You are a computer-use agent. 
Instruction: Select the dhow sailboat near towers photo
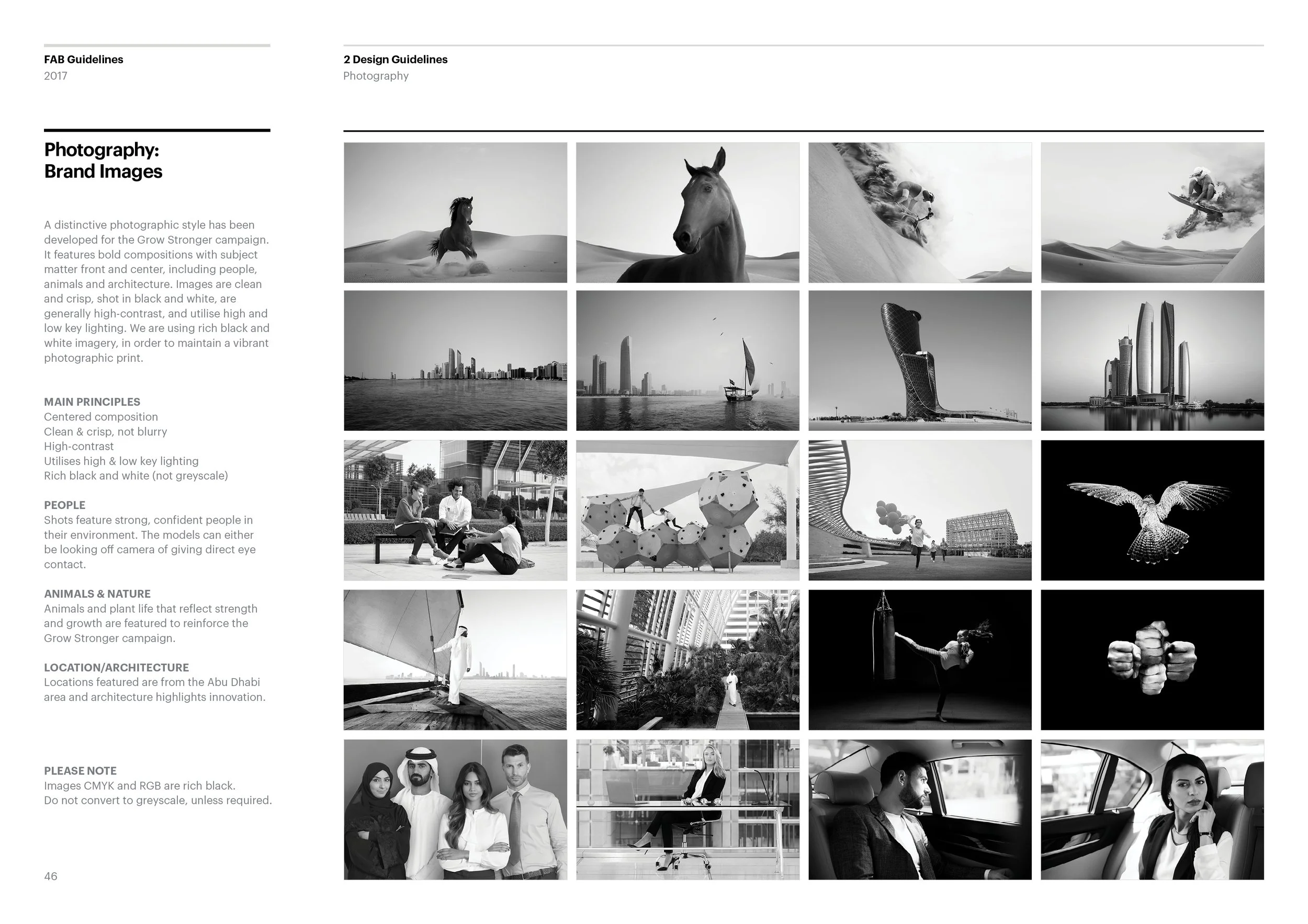(x=687, y=360)
